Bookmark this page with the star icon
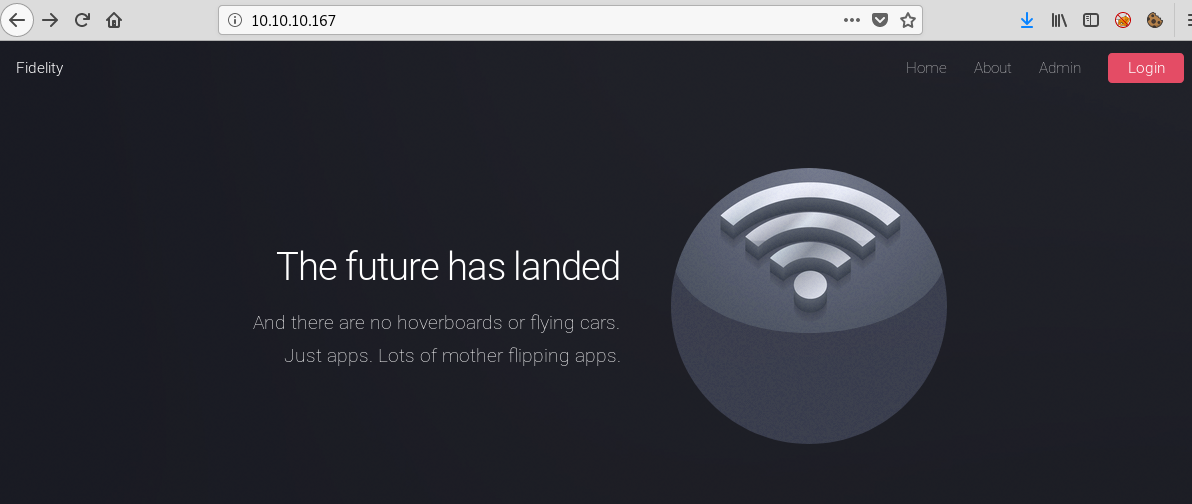This screenshot has width=1192, height=504. 908,21
